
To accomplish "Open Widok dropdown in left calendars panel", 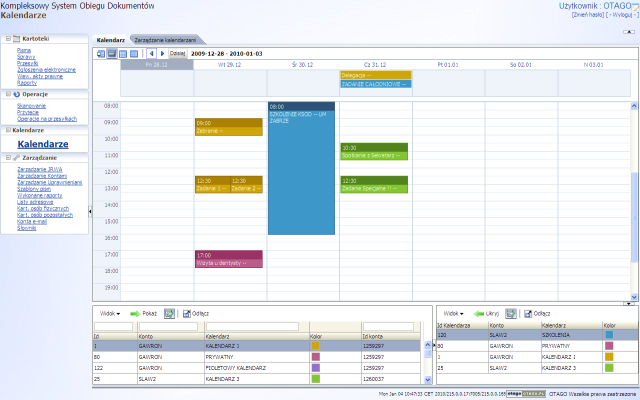I will pos(110,314).
